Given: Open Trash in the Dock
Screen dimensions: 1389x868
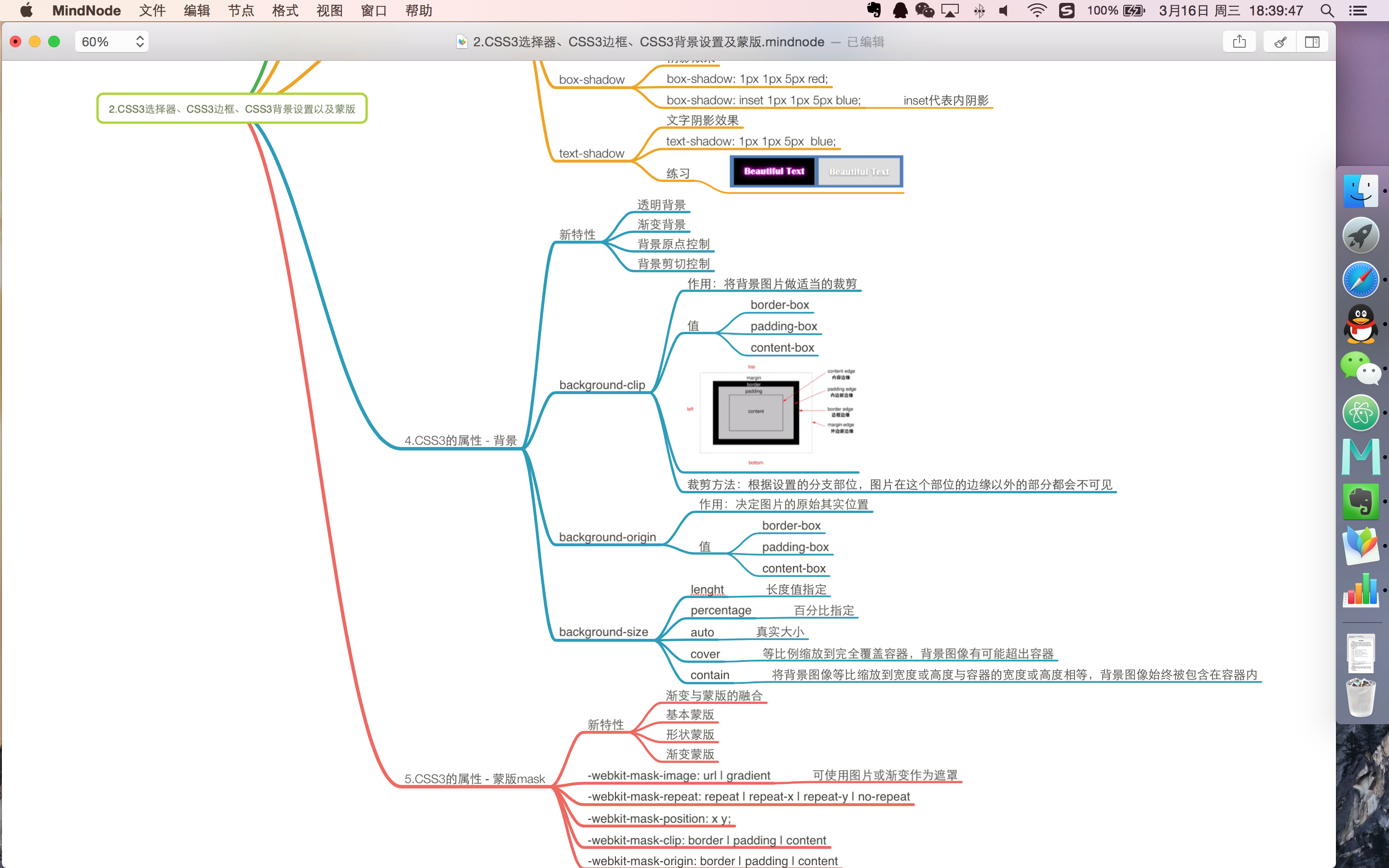Looking at the screenshot, I should pyautogui.click(x=1360, y=697).
